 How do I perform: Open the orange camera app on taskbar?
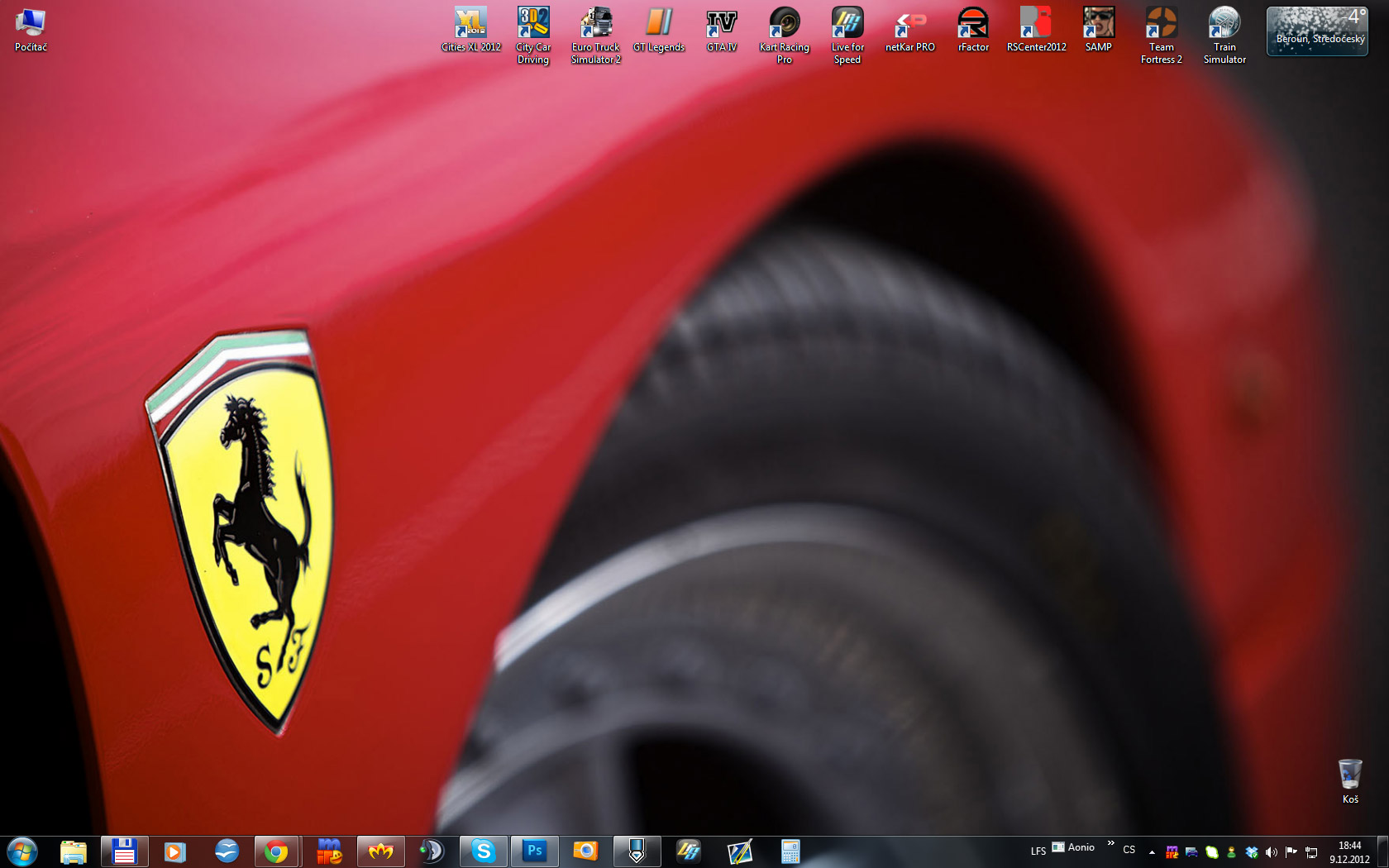(585, 851)
